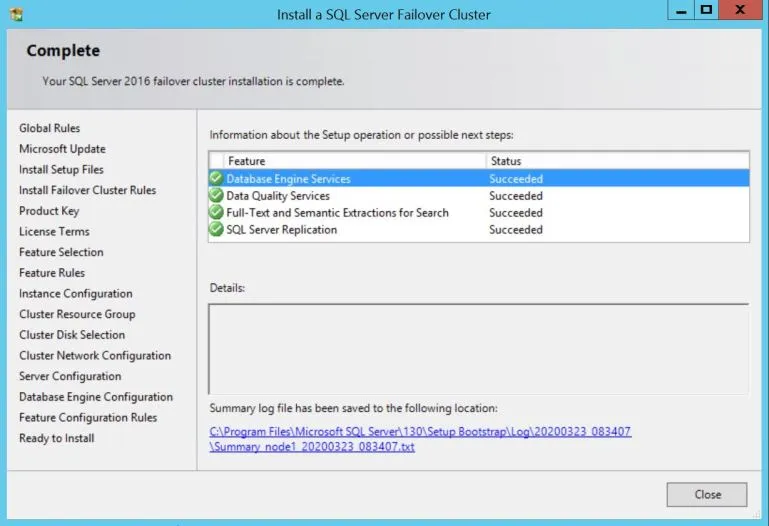Click the Feature Configuration Rules step
Viewport: 769px width, 526px height.
pyautogui.click(x=88, y=418)
